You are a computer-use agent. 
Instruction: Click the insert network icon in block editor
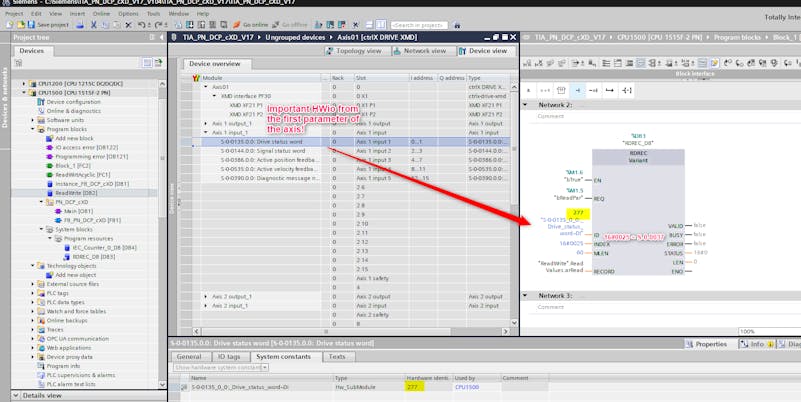tap(528, 63)
